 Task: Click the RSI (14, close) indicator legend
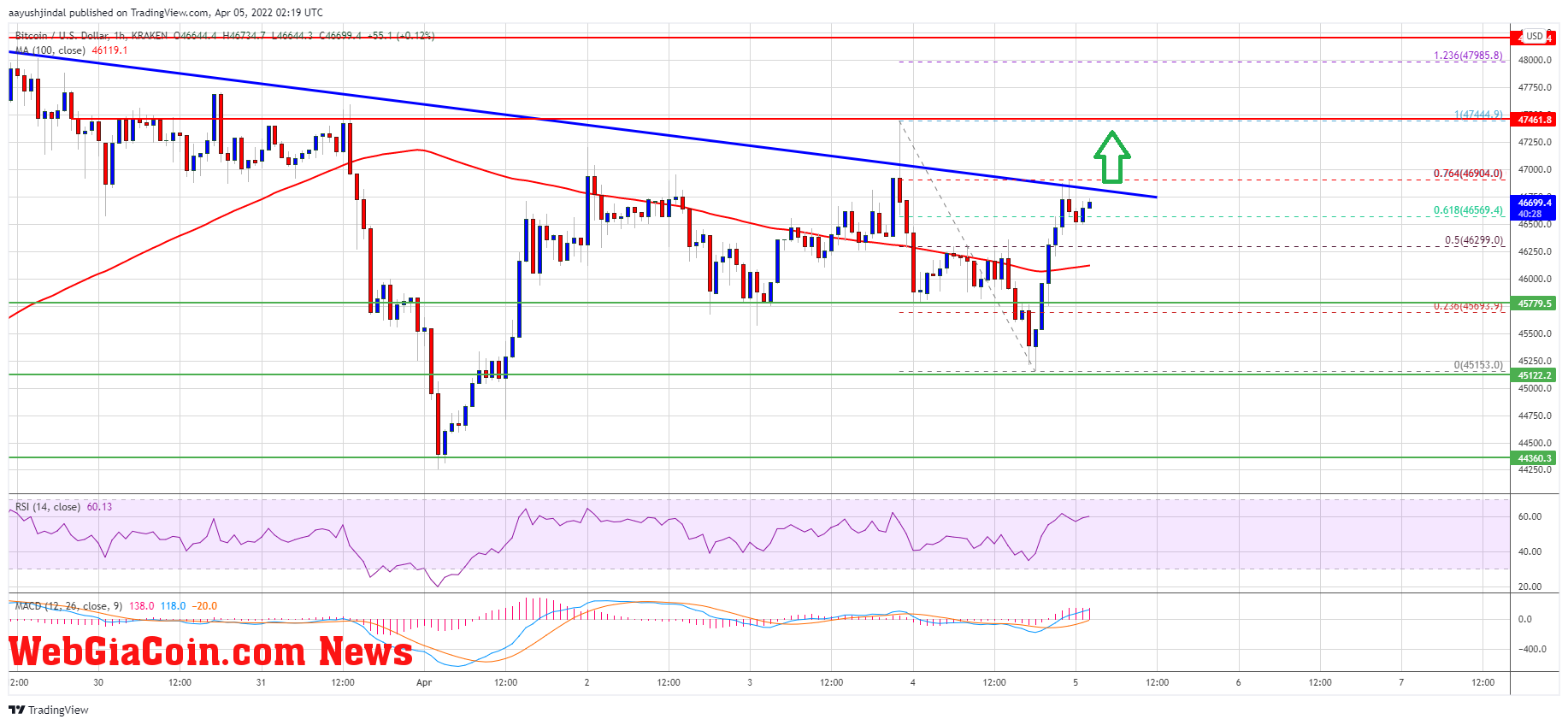[x=48, y=507]
